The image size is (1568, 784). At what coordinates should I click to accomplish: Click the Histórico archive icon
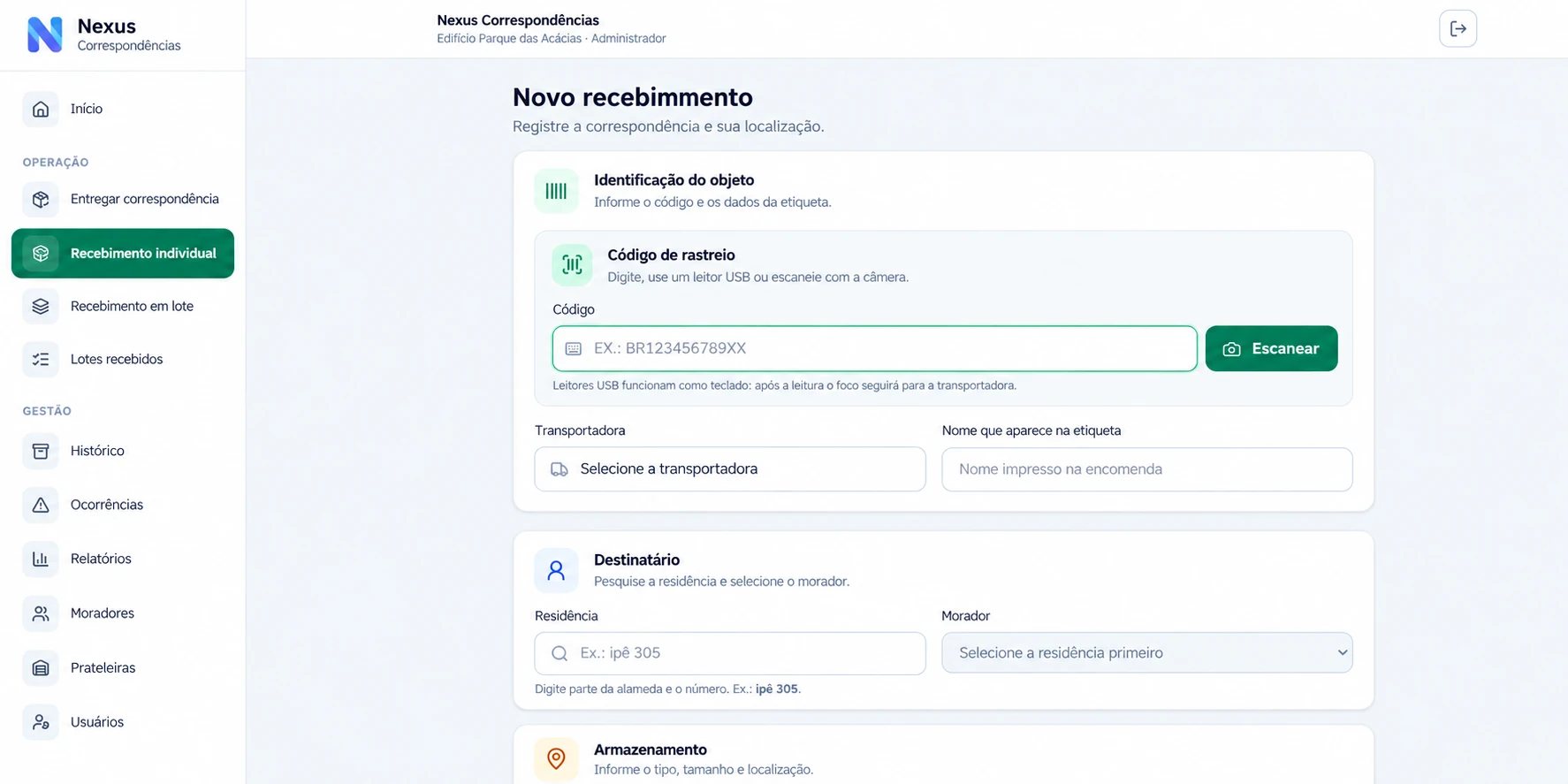(41, 451)
